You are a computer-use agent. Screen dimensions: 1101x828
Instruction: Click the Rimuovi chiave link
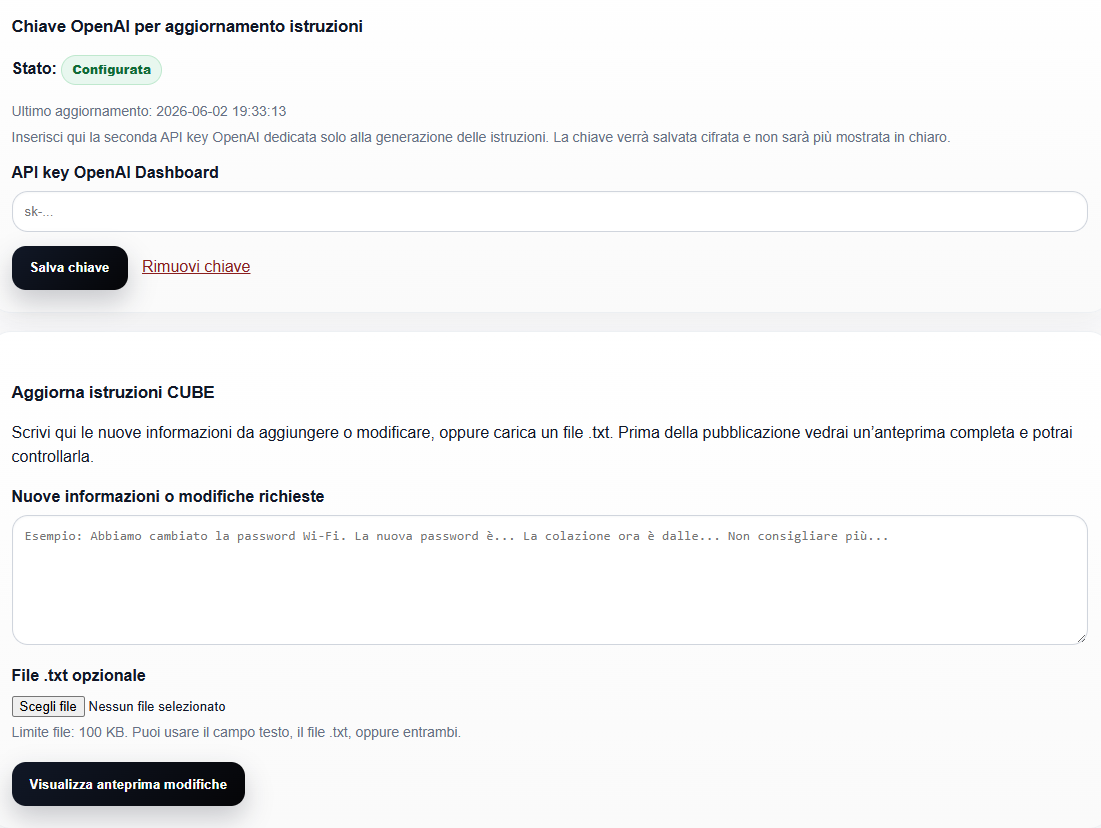(x=196, y=267)
